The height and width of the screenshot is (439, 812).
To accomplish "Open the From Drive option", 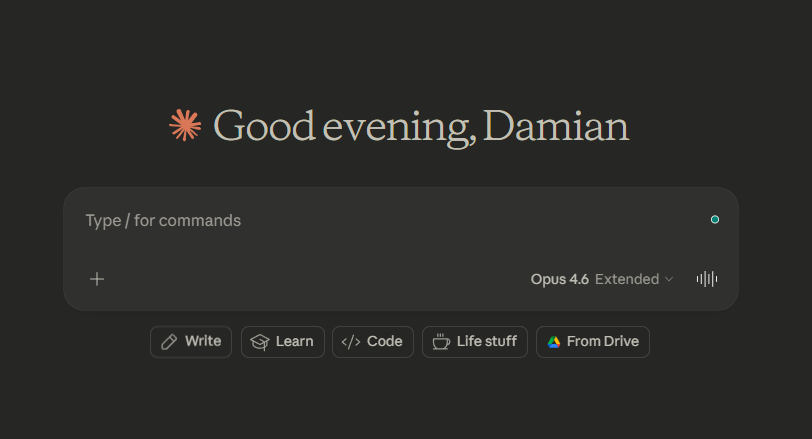I will click(593, 342).
